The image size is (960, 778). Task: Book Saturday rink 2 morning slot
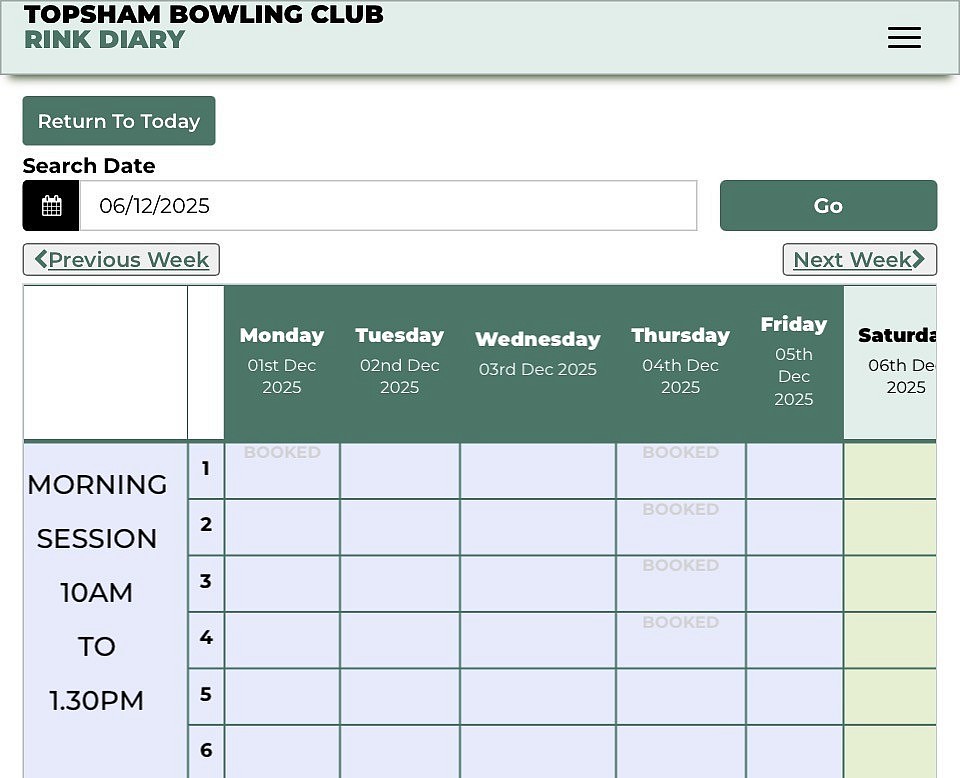click(x=890, y=527)
